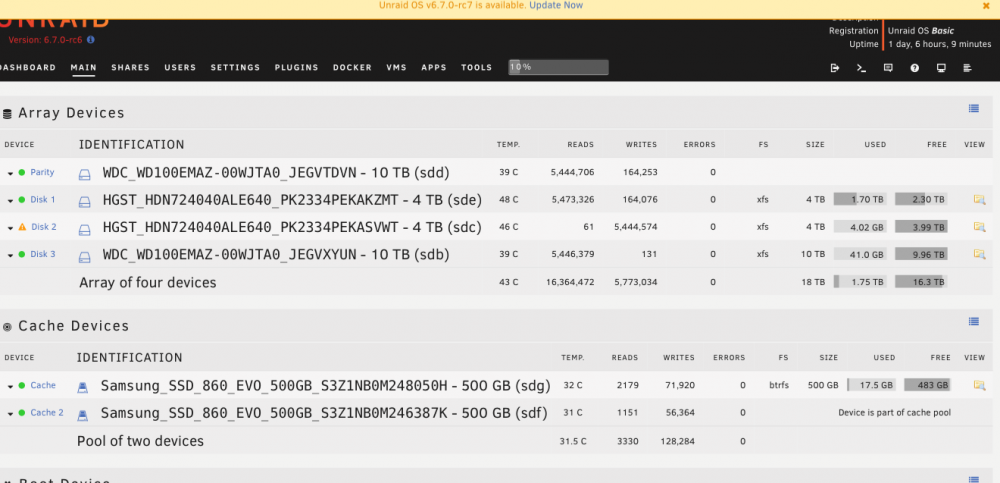Expand the Cache device dropdown arrow
This screenshot has height=483, width=1000.
pyautogui.click(x=11, y=387)
